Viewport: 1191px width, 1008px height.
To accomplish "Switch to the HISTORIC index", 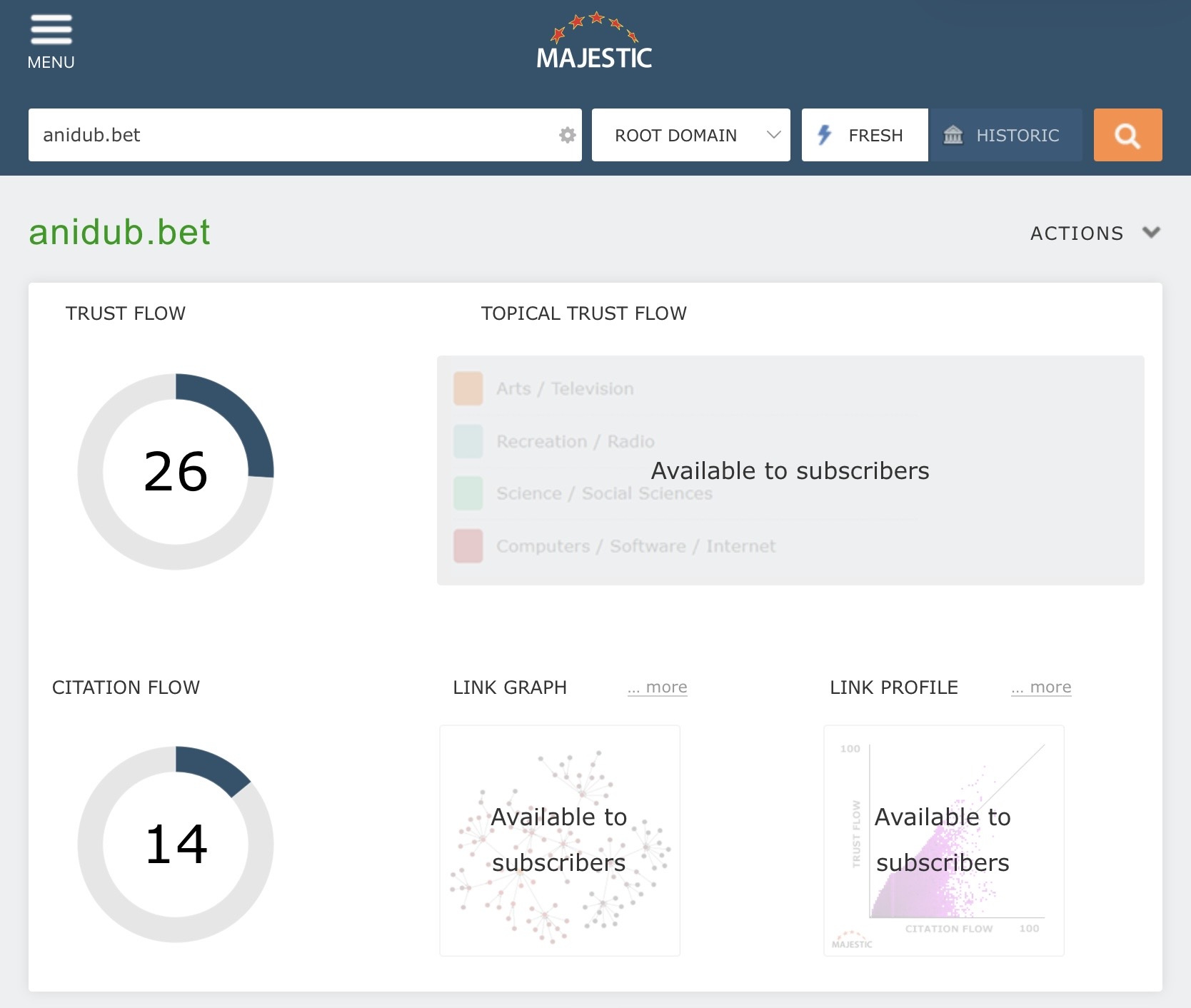I will 1005,135.
